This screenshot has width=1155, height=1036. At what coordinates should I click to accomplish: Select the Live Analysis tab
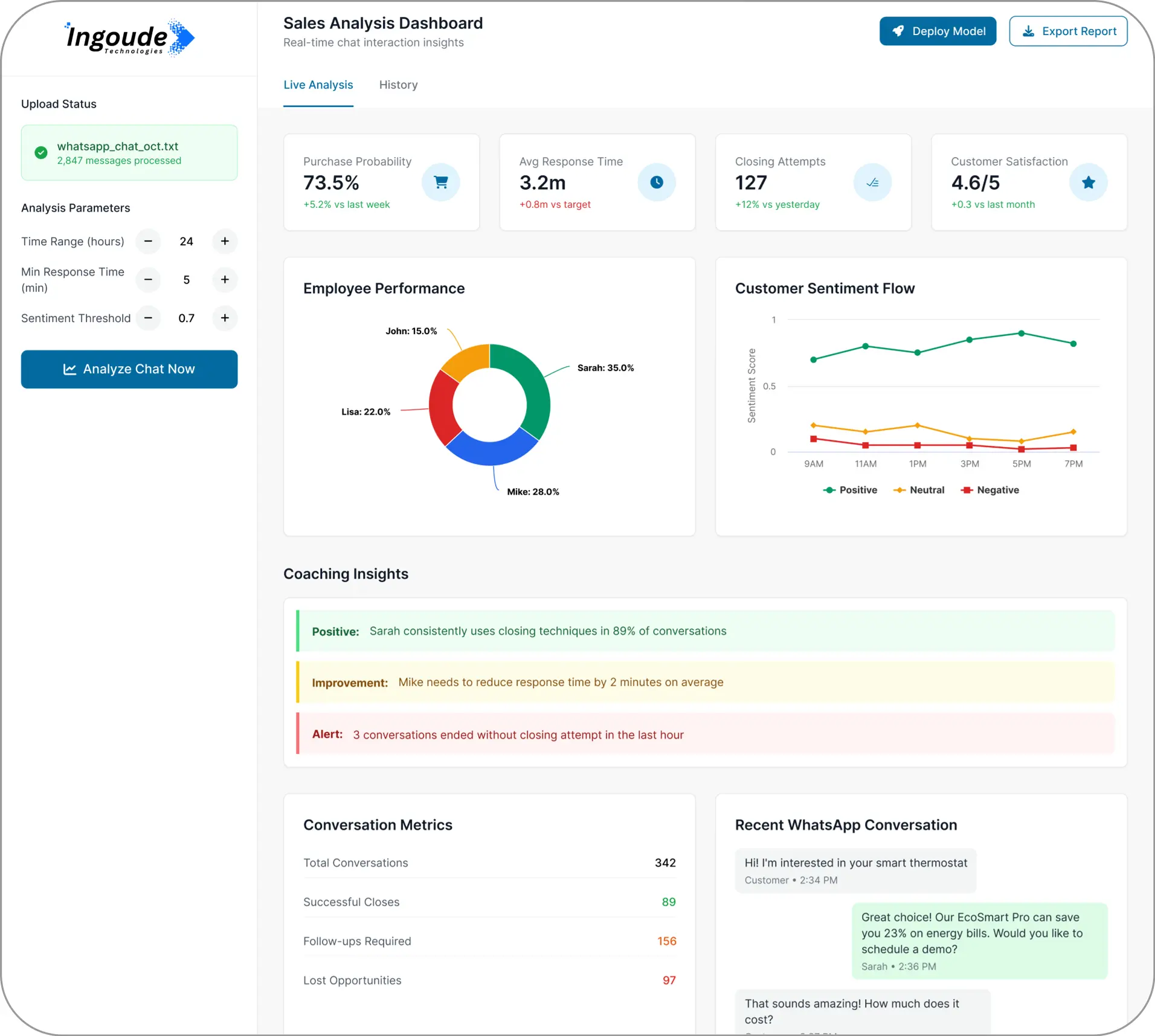318,85
